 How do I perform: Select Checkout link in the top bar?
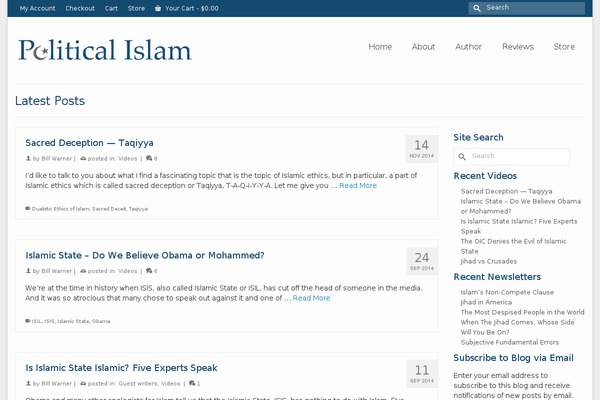(80, 8)
